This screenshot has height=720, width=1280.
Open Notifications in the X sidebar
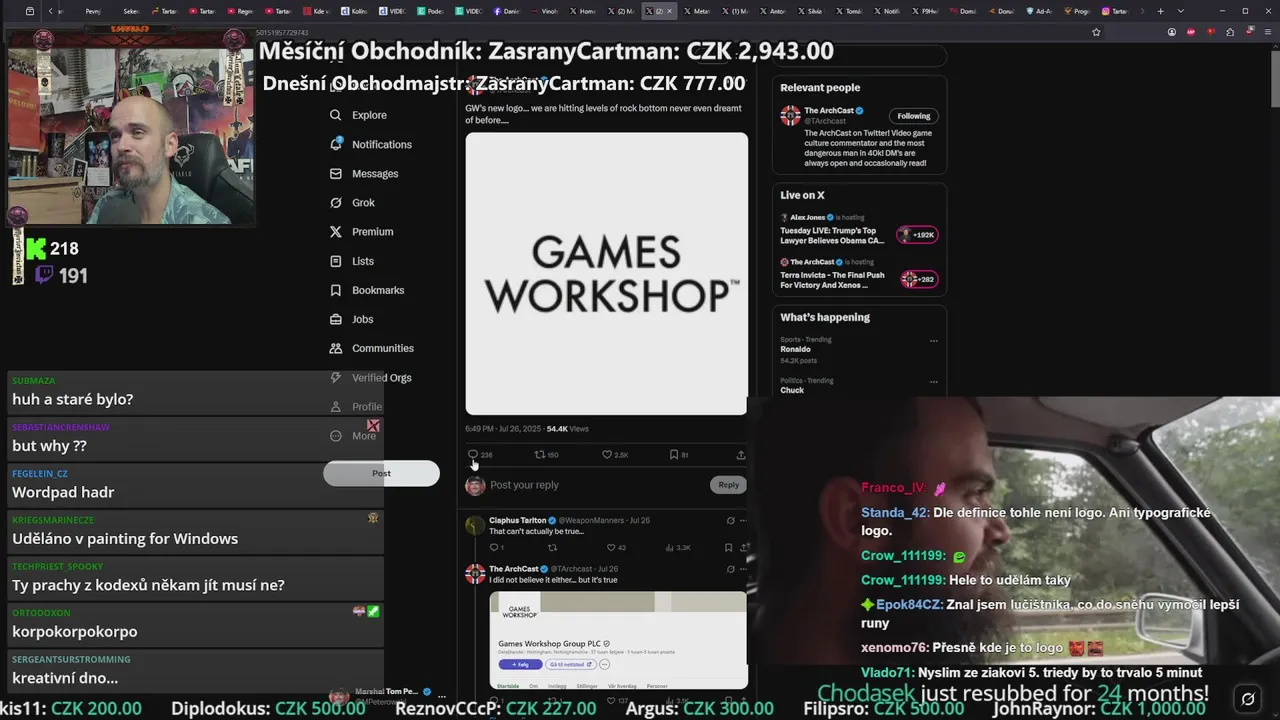coord(370,144)
